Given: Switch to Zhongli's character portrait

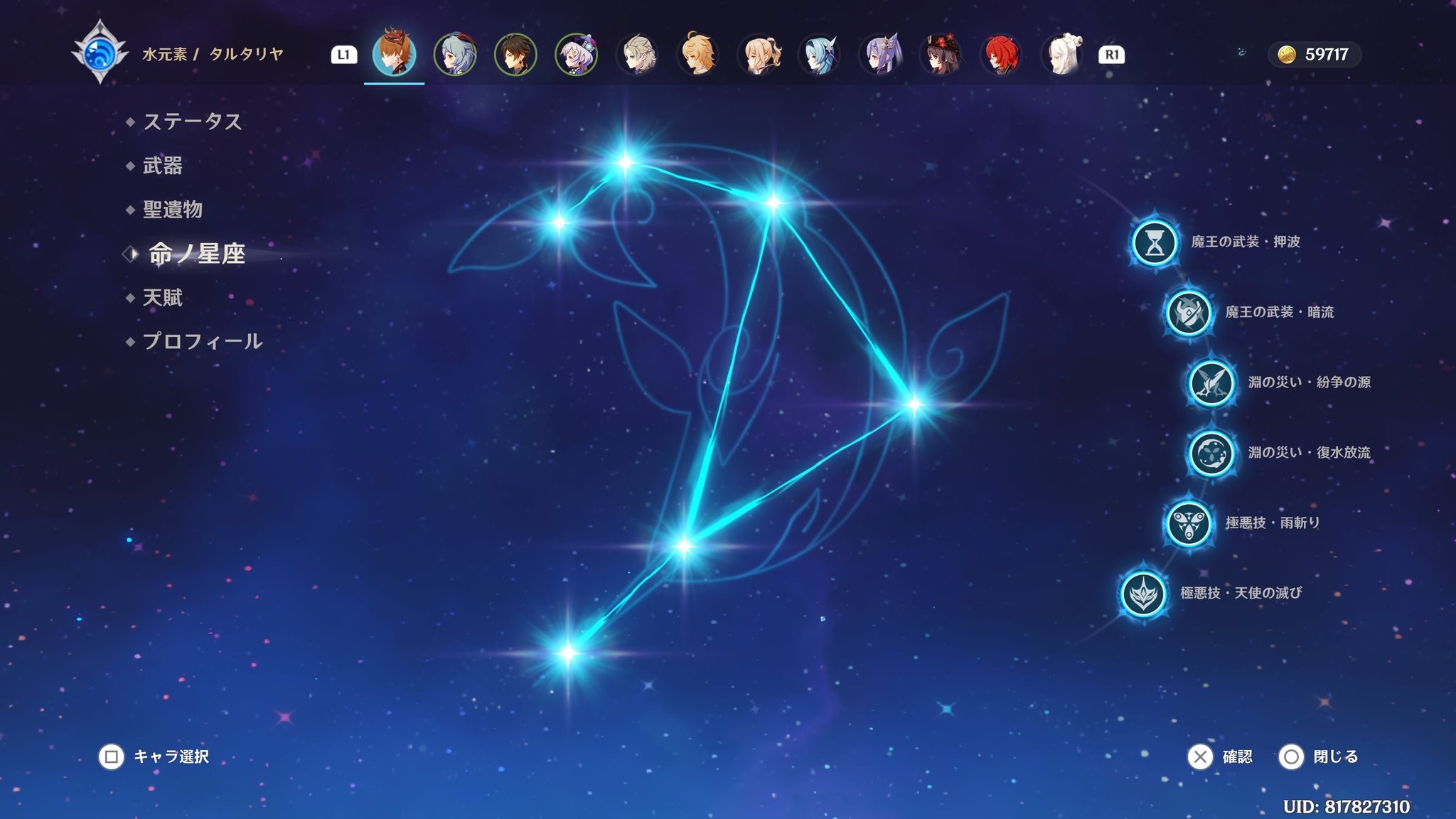Looking at the screenshot, I should click(x=515, y=54).
